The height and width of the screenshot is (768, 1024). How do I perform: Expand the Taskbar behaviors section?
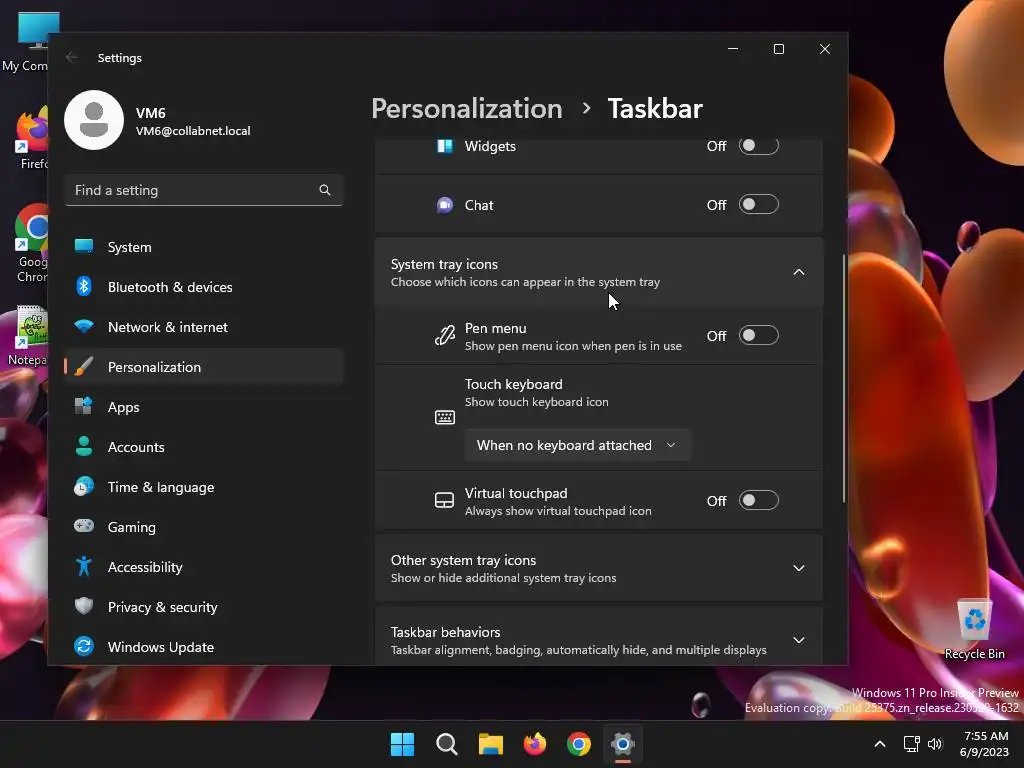[799, 640]
